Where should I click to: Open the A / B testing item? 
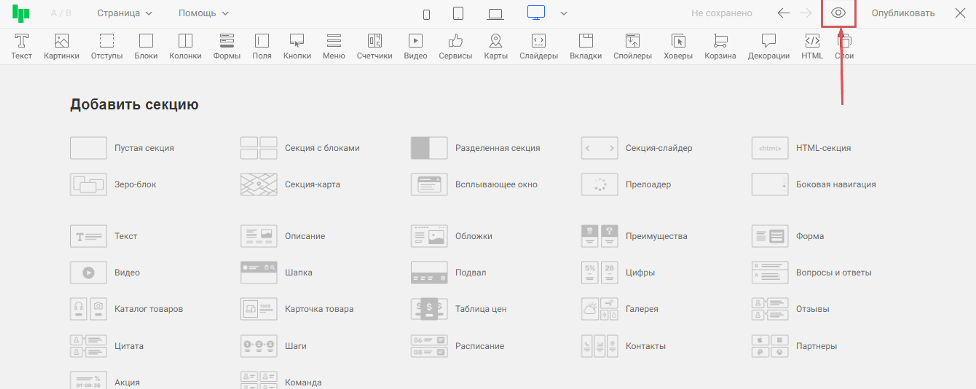click(61, 13)
